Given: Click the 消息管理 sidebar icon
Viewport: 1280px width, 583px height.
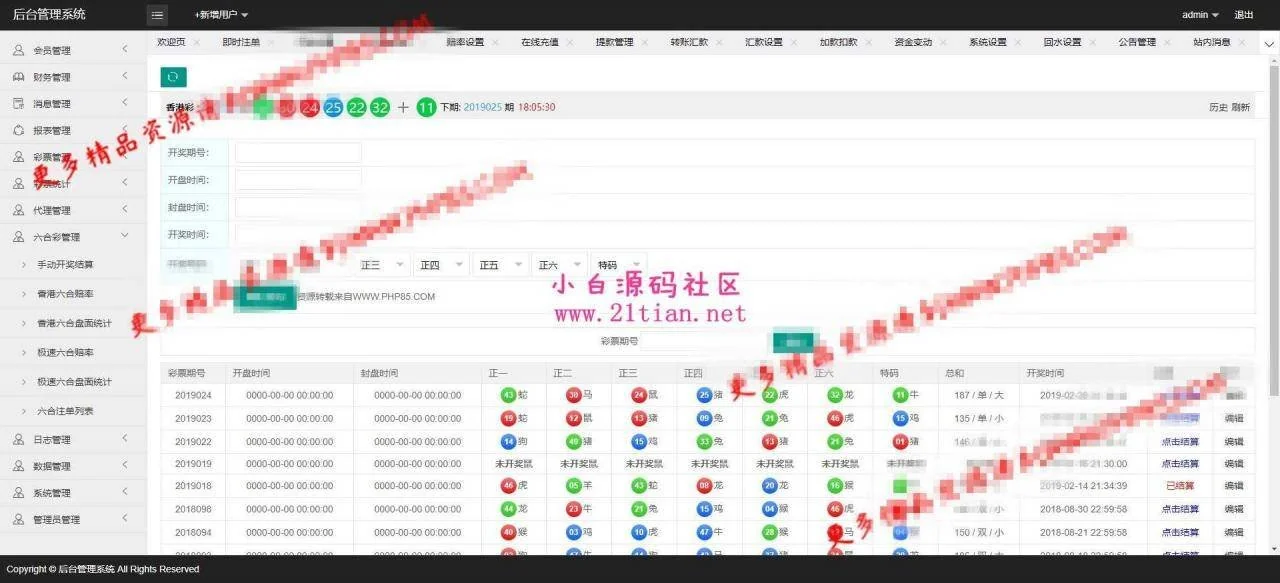Looking at the screenshot, I should tap(18, 104).
